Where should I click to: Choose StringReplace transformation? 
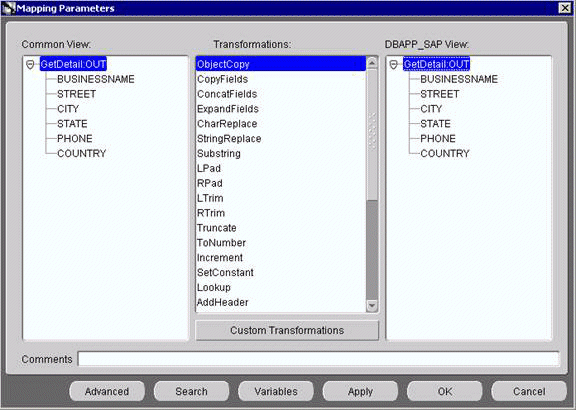(281, 139)
